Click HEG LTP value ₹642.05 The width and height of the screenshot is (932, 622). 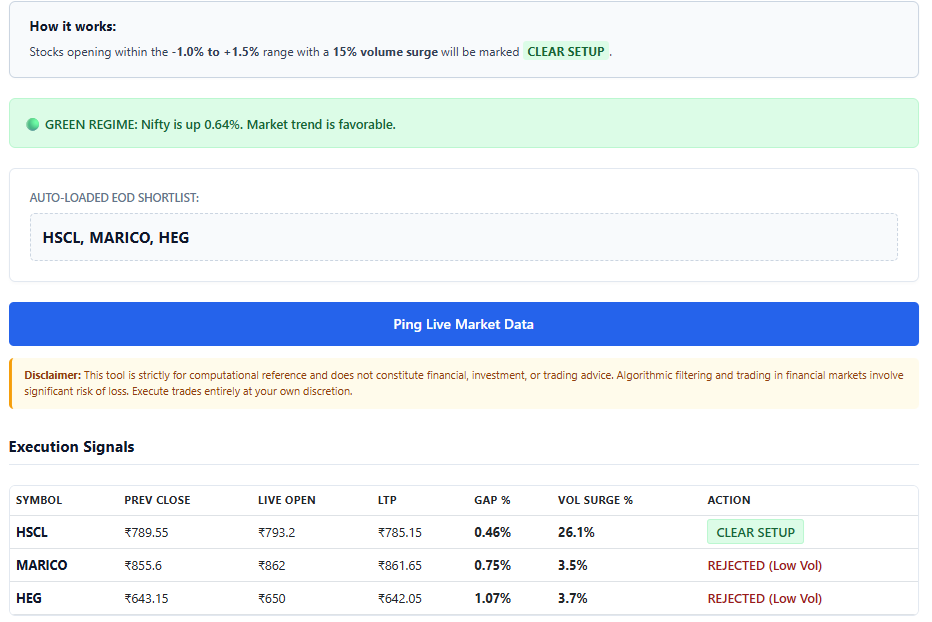pyautogui.click(x=400, y=598)
